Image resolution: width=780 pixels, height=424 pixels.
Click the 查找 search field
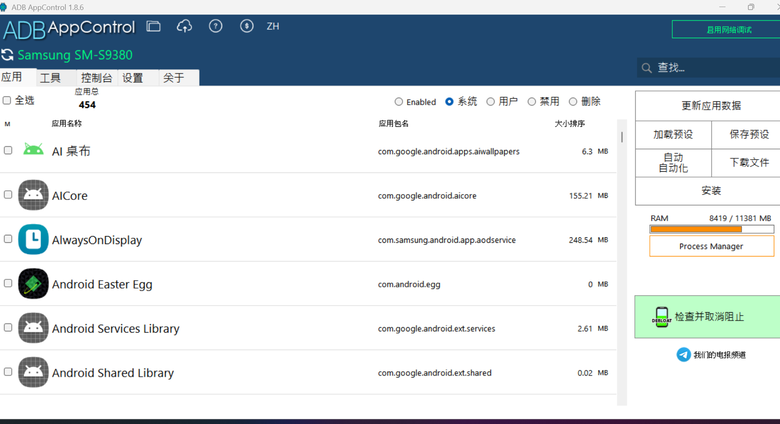pos(708,68)
